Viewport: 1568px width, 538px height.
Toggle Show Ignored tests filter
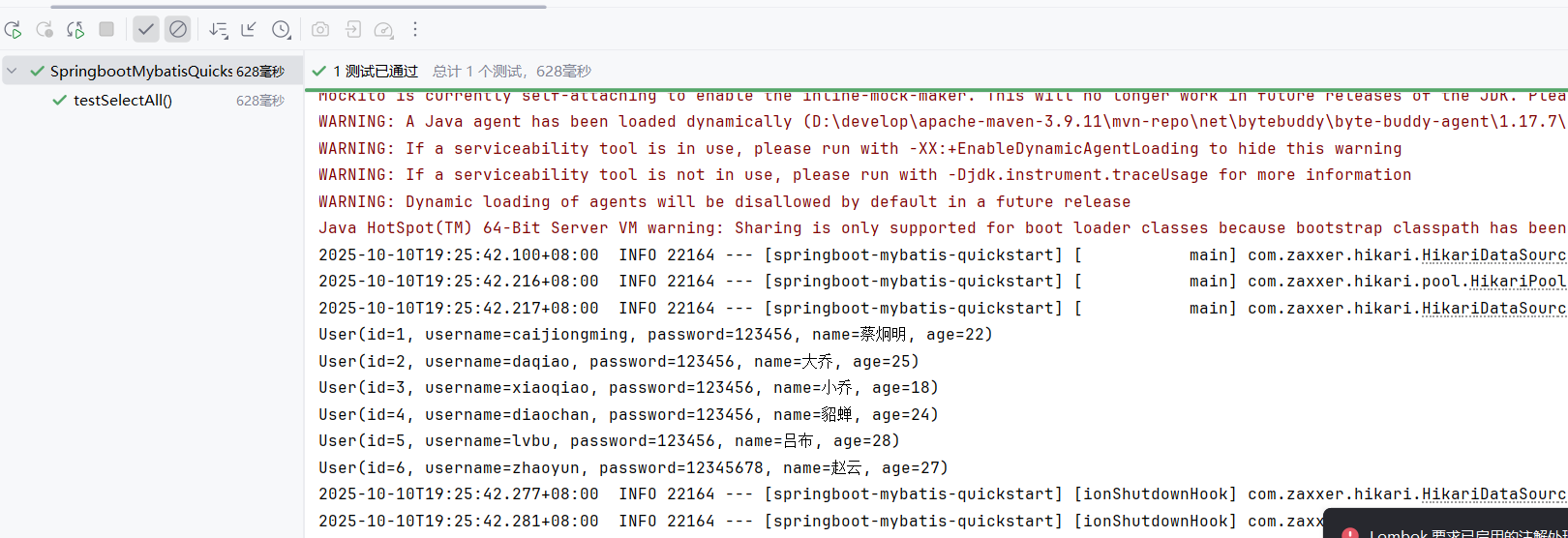pyautogui.click(x=178, y=30)
